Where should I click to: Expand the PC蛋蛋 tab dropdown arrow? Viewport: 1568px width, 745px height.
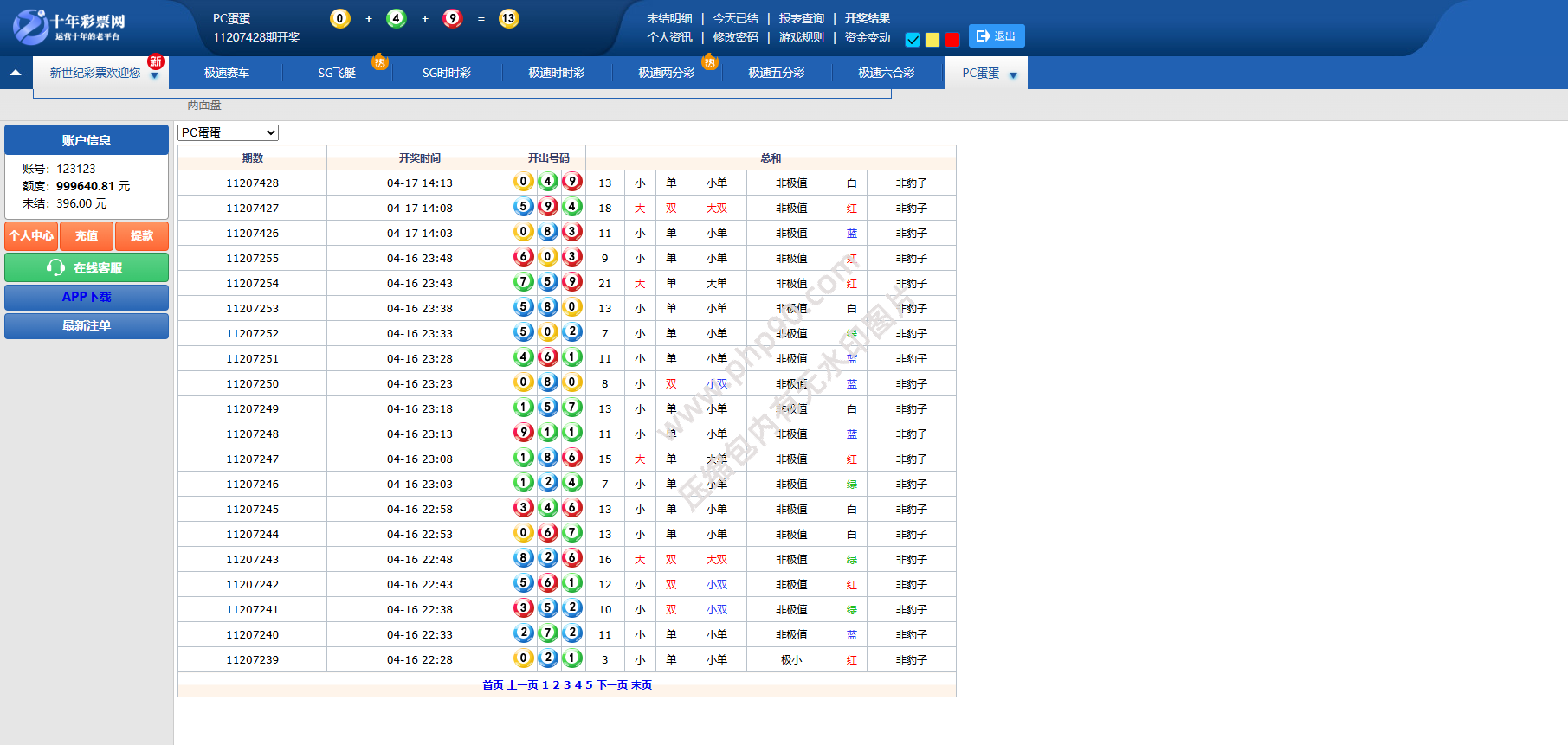(x=1013, y=75)
